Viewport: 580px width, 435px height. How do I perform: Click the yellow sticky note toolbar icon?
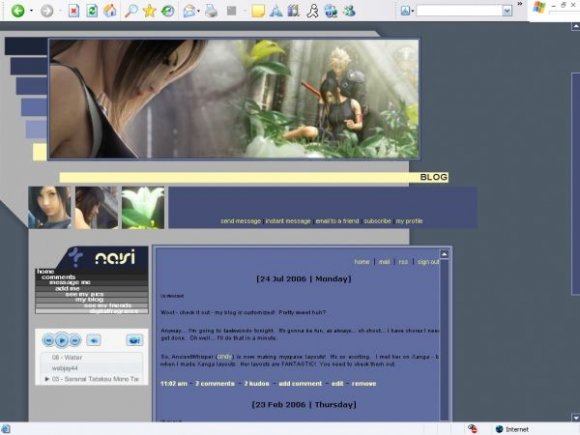click(x=258, y=11)
